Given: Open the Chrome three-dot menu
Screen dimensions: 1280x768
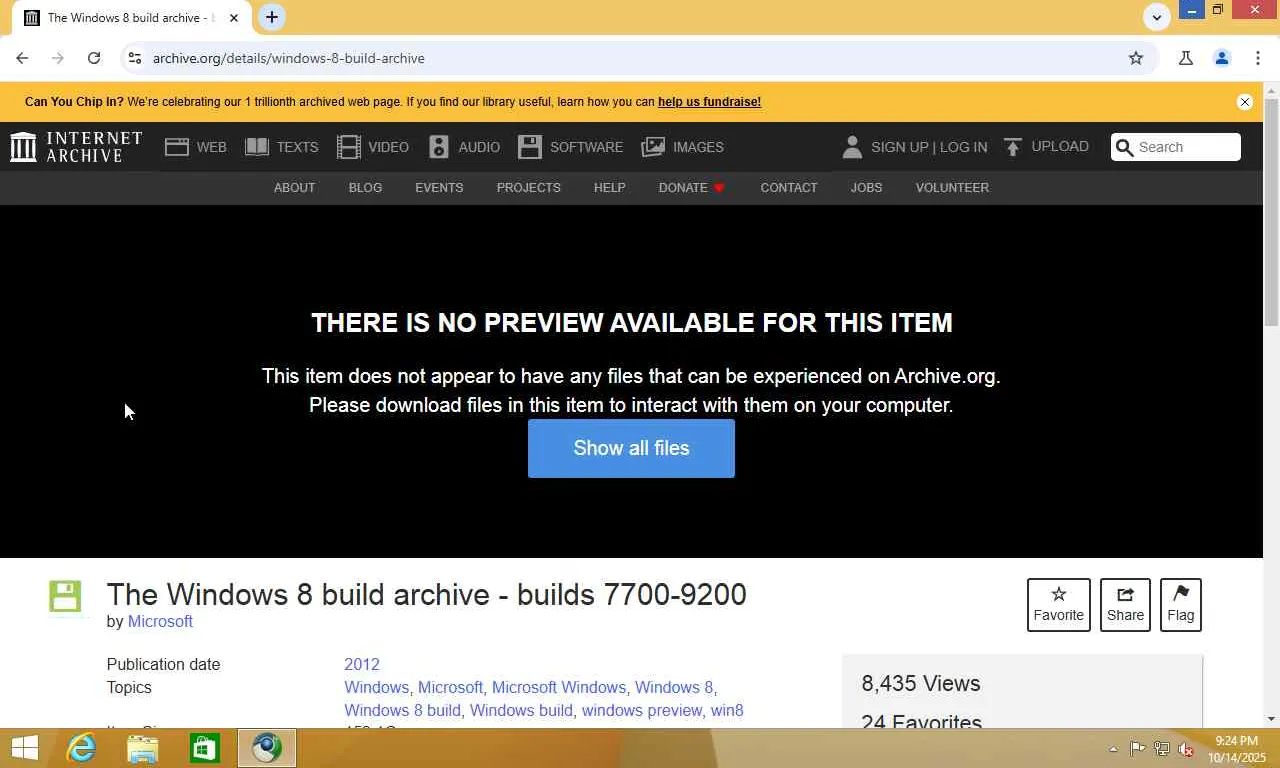Looking at the screenshot, I should [x=1258, y=58].
